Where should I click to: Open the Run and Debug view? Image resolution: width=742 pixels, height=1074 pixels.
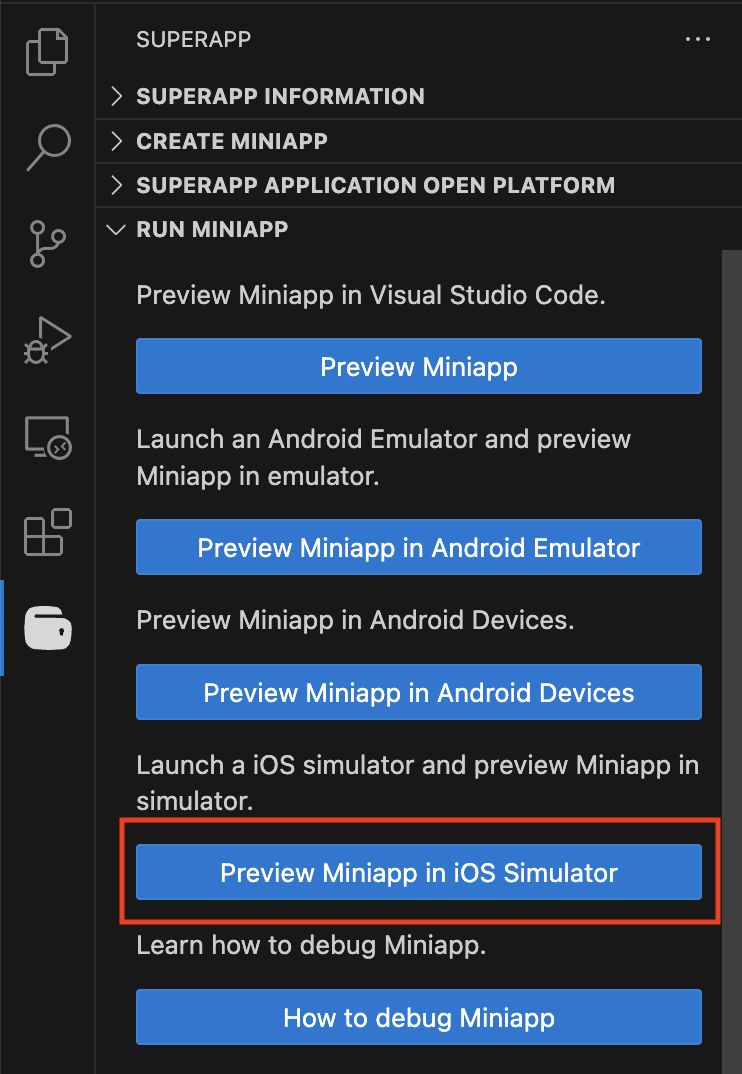click(x=47, y=340)
